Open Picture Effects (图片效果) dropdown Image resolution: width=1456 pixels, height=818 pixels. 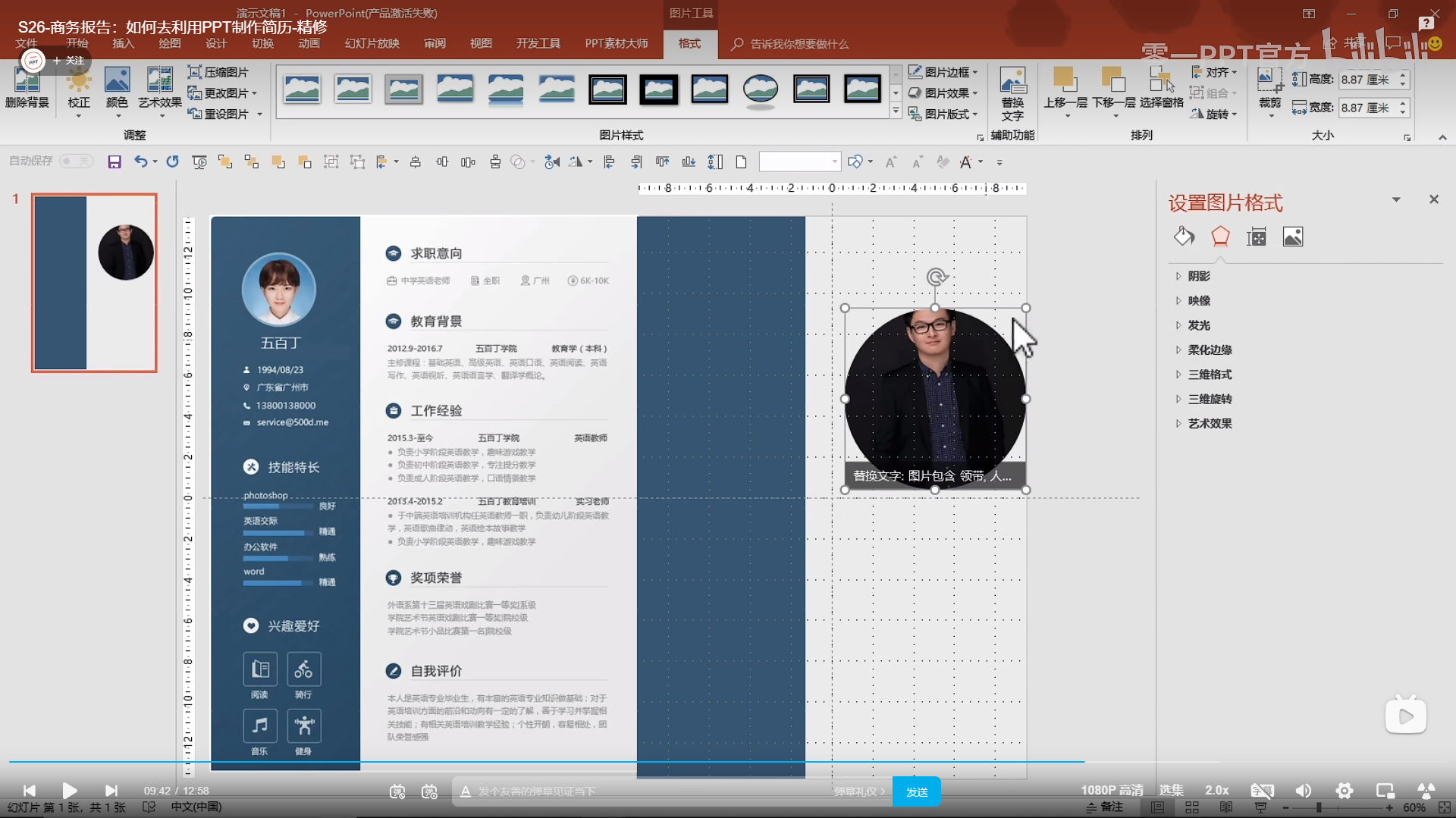pyautogui.click(x=943, y=92)
